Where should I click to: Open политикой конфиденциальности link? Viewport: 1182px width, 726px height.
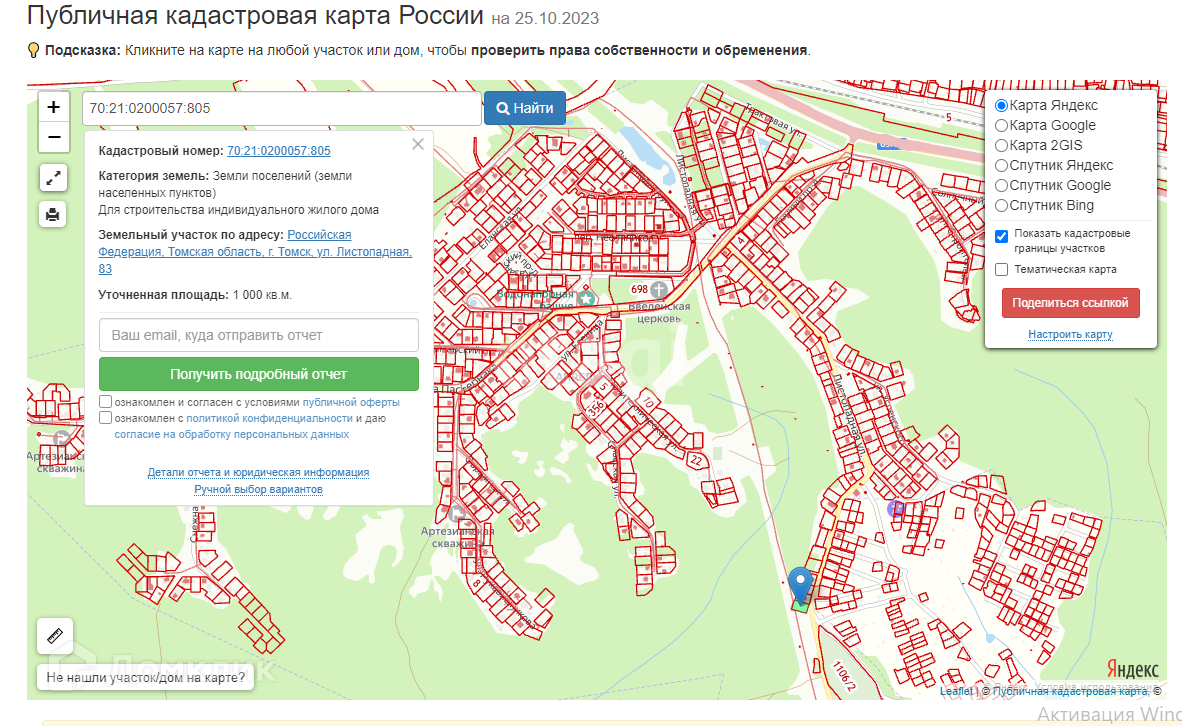tap(269, 418)
